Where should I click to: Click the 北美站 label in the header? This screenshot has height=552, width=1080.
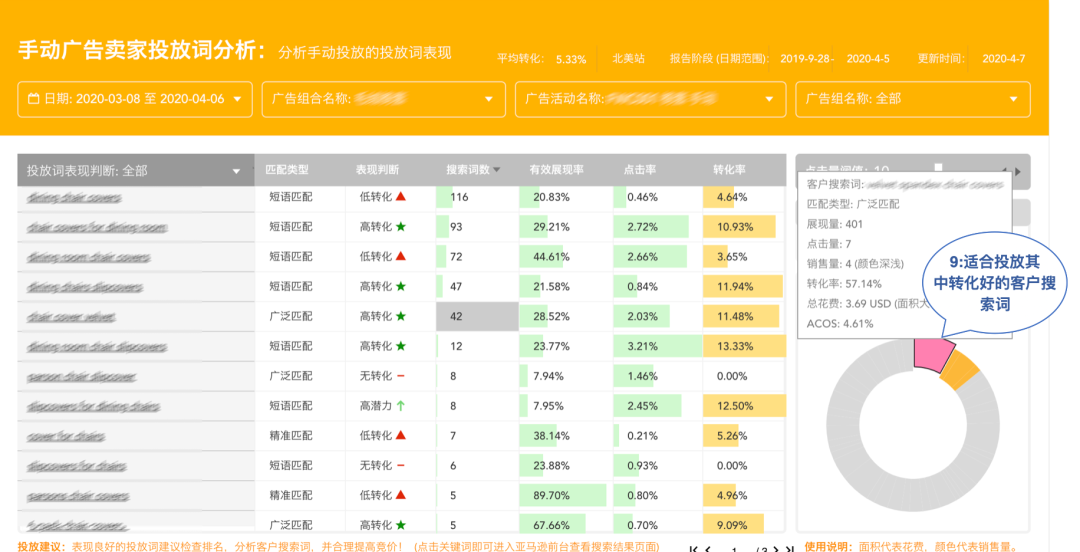pos(628,59)
